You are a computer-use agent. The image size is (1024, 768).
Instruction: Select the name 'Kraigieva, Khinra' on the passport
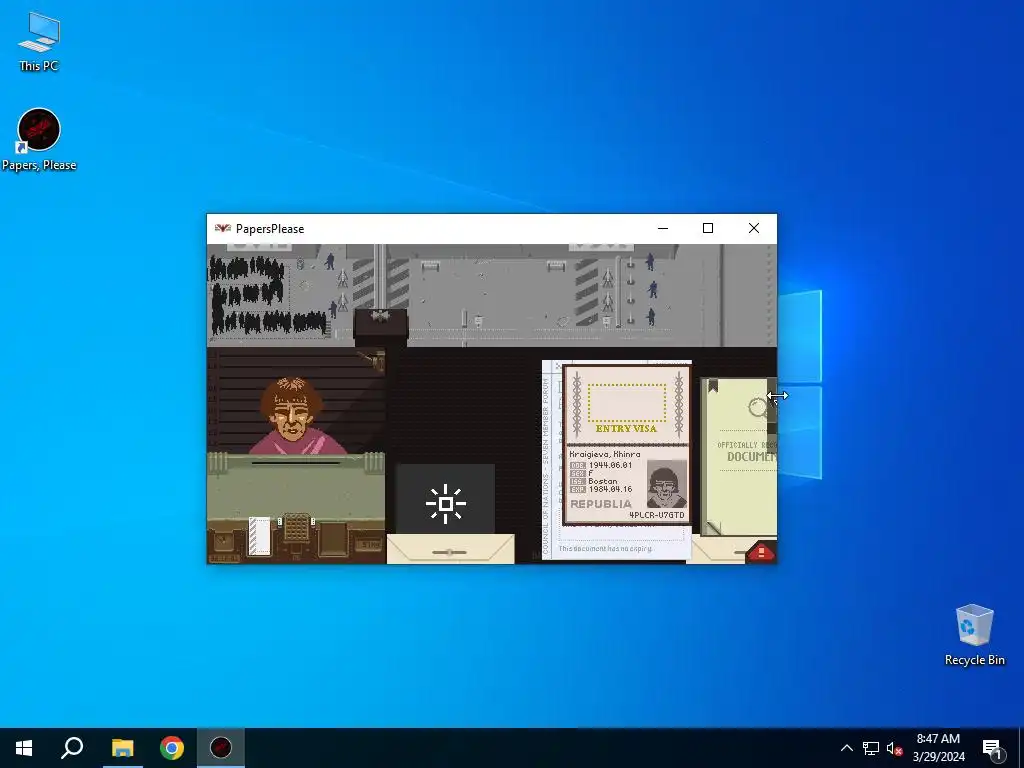point(605,454)
